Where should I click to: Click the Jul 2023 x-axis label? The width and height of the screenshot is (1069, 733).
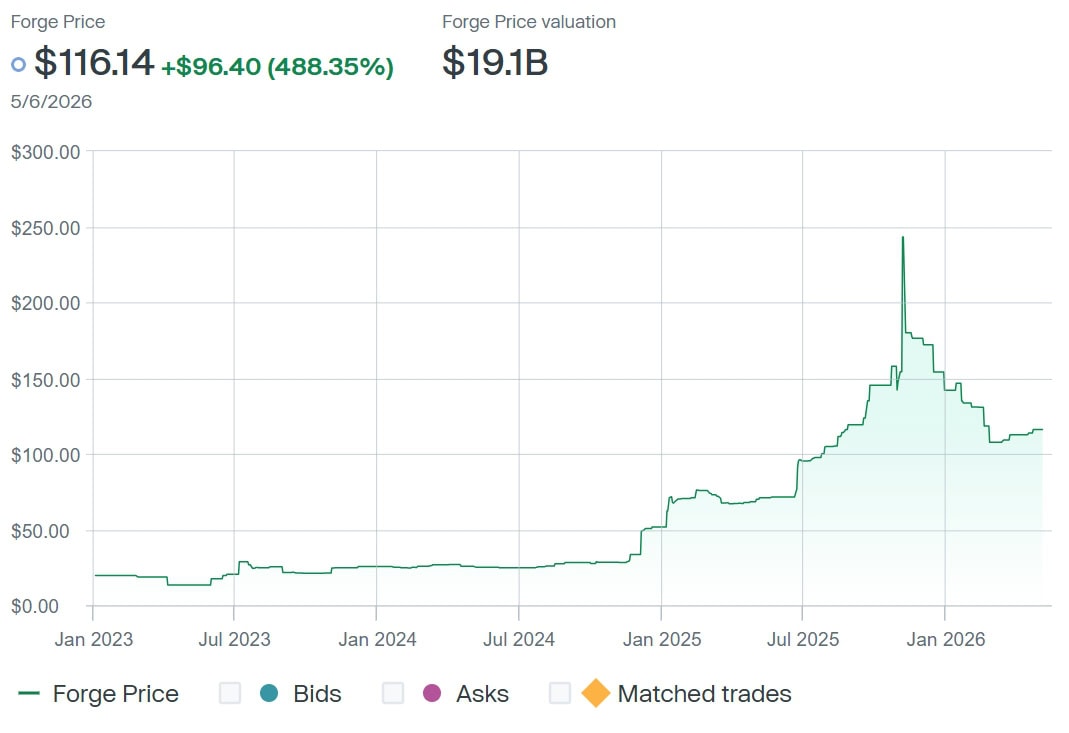[235, 640]
